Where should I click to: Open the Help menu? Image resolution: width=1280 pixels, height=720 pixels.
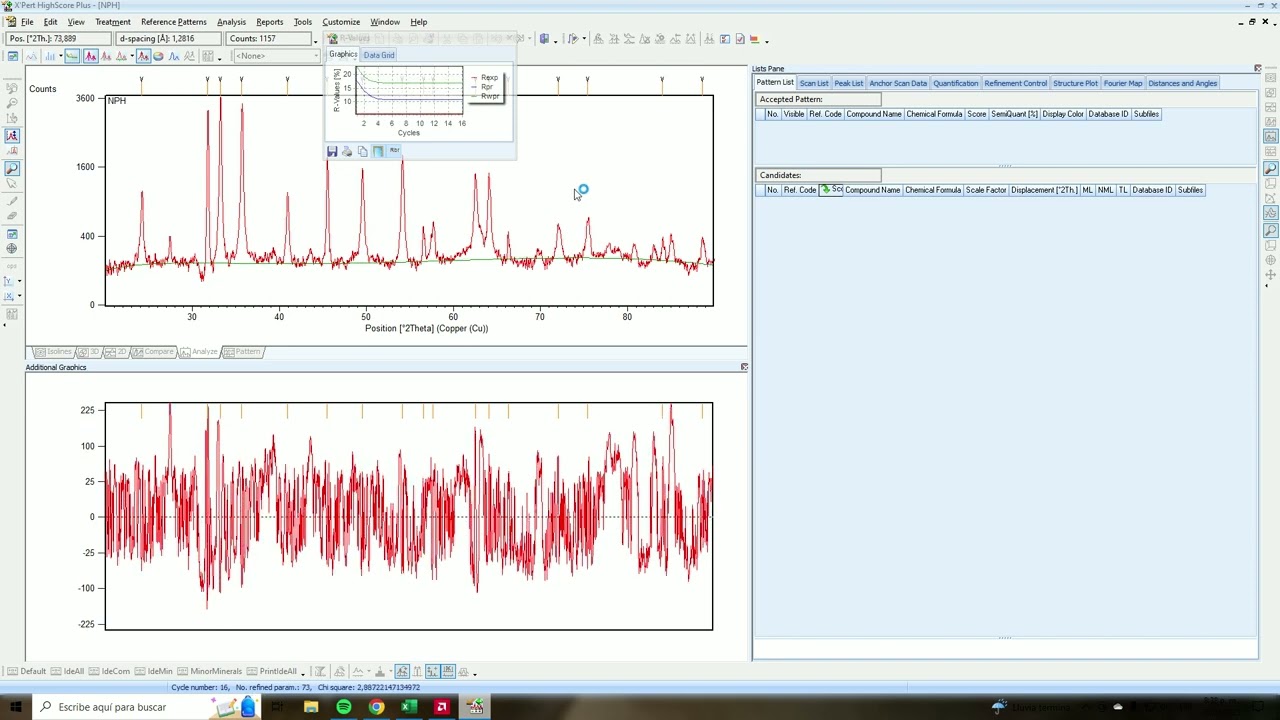point(419,22)
